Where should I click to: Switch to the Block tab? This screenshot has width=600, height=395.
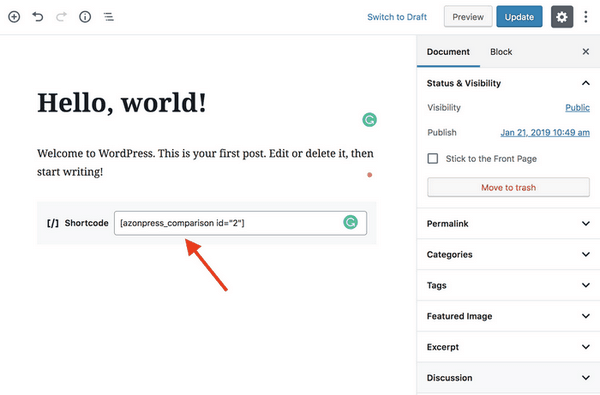(x=501, y=52)
